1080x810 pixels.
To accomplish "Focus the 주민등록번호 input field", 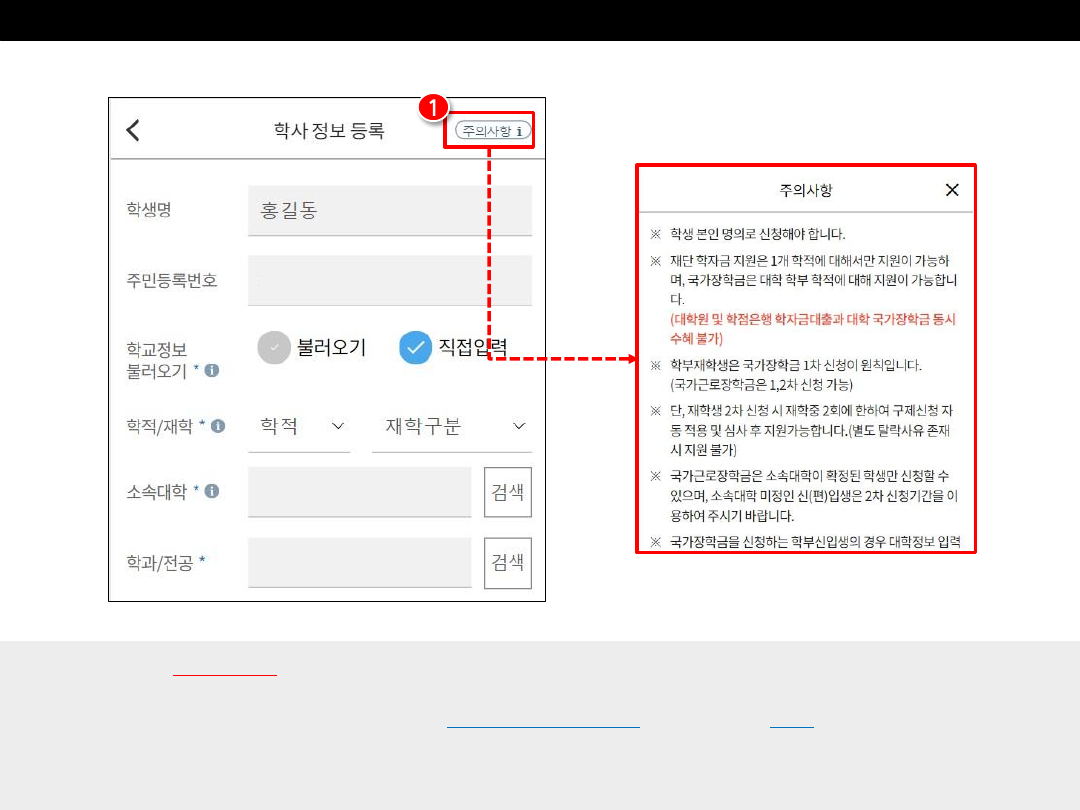I will pos(389,280).
